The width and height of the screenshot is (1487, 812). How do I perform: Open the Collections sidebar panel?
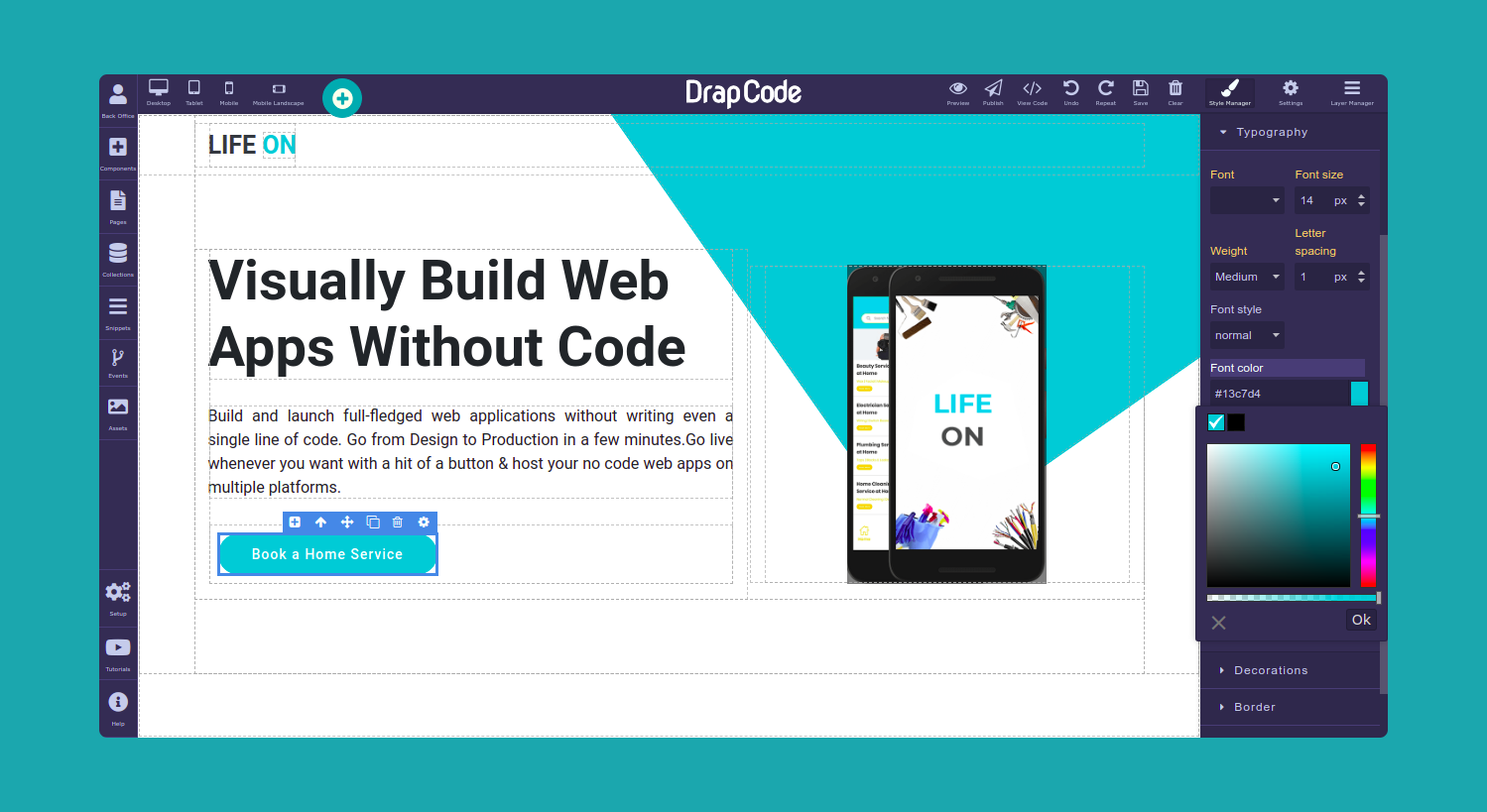[x=118, y=255]
